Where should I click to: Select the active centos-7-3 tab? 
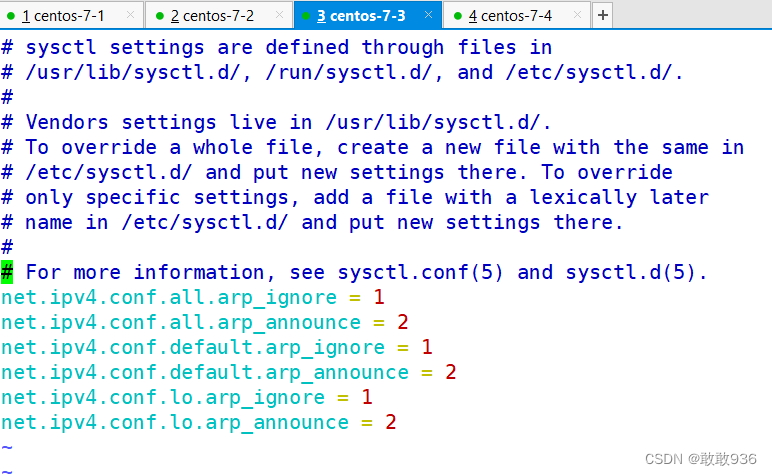tap(368, 16)
